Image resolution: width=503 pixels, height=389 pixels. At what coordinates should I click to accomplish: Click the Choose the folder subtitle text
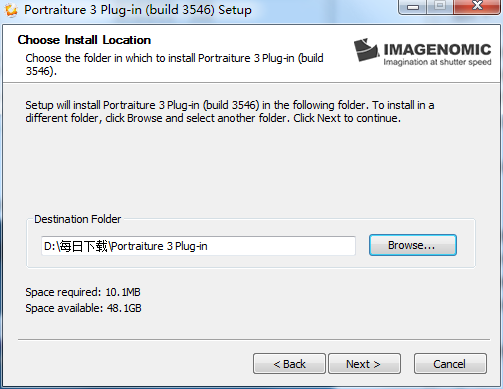174,64
